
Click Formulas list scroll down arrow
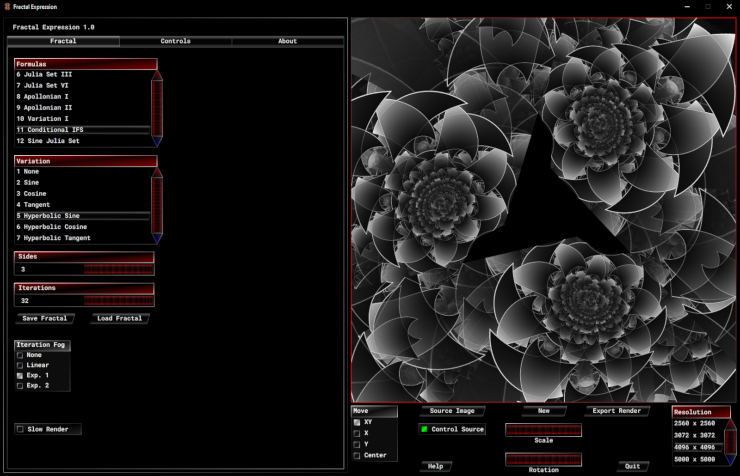click(157, 142)
